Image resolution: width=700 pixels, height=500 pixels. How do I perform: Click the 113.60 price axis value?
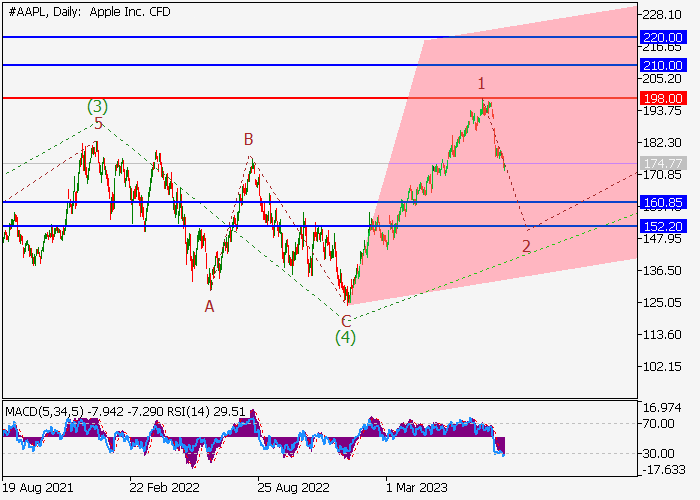[x=662, y=334]
